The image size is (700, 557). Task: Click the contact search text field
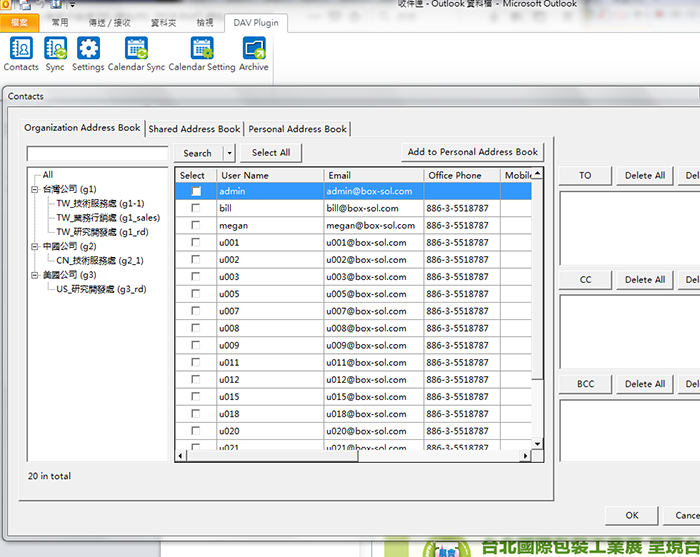coord(97,154)
